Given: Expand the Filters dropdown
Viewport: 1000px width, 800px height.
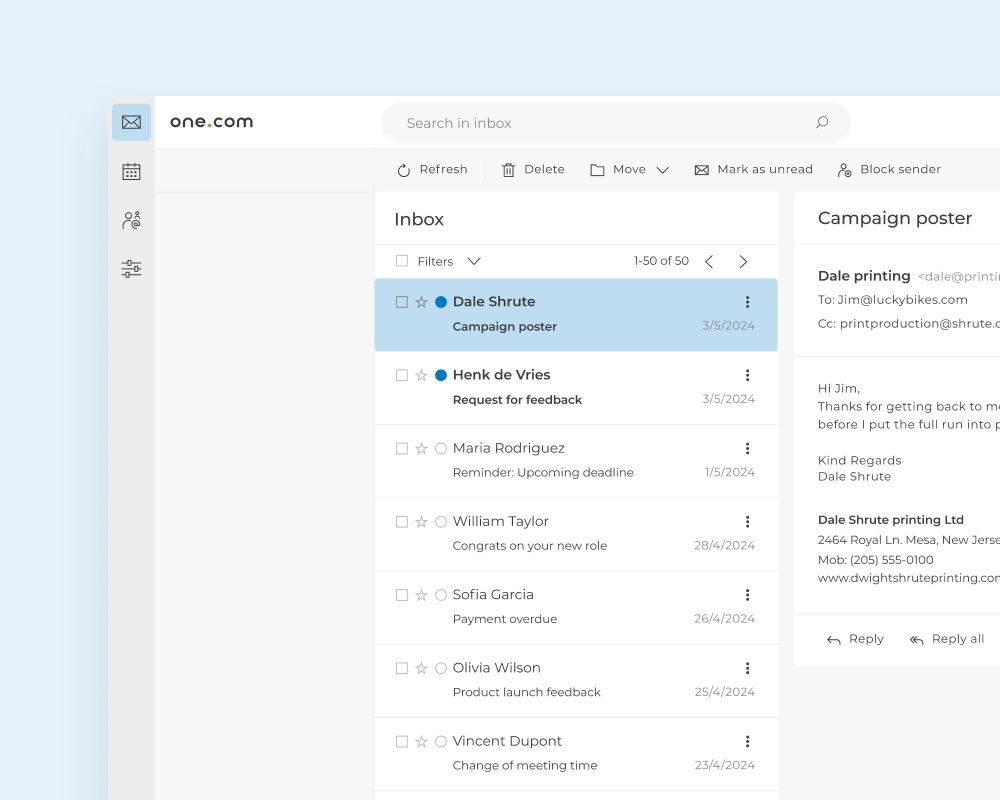Looking at the screenshot, I should point(450,261).
